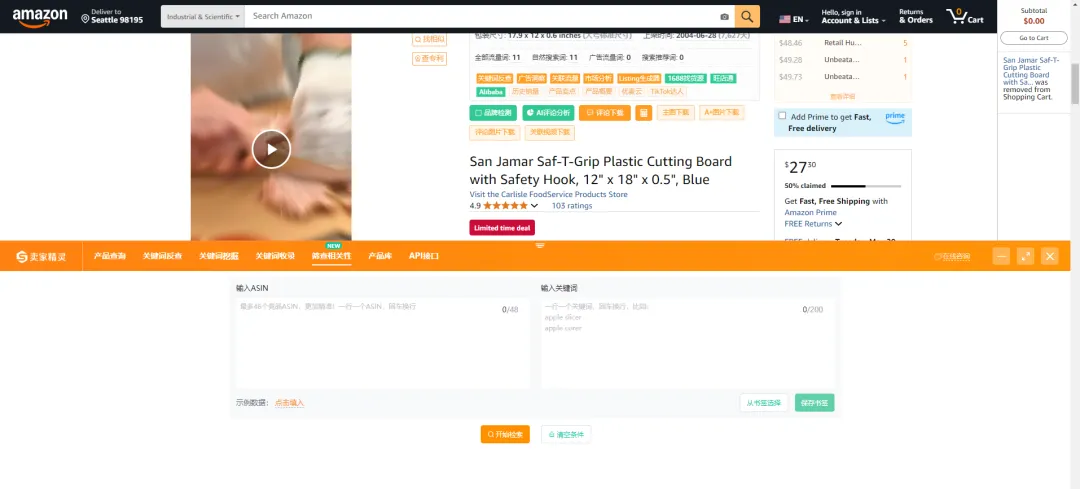Click the keyword input text area
The height and width of the screenshot is (489, 1080).
pos(687,343)
